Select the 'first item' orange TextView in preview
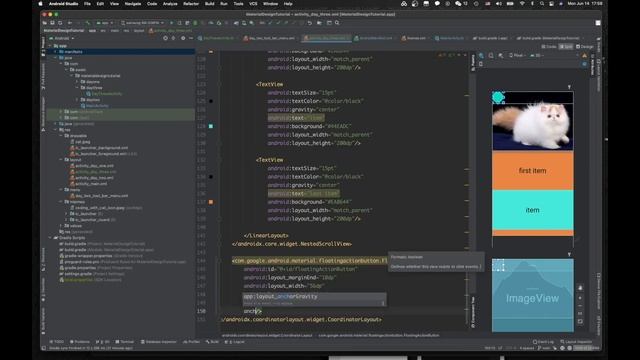640x360 pixels. (532, 171)
